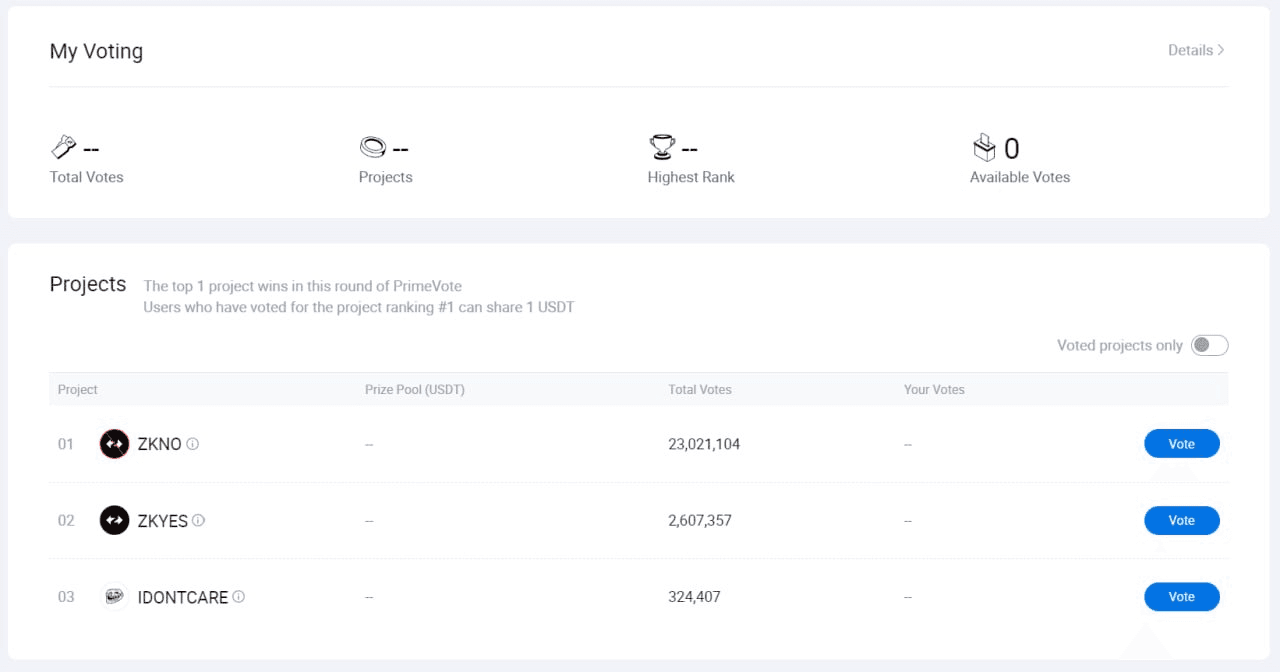Image resolution: width=1280 pixels, height=672 pixels.
Task: Click the ZKNO project name
Action: [x=160, y=444]
